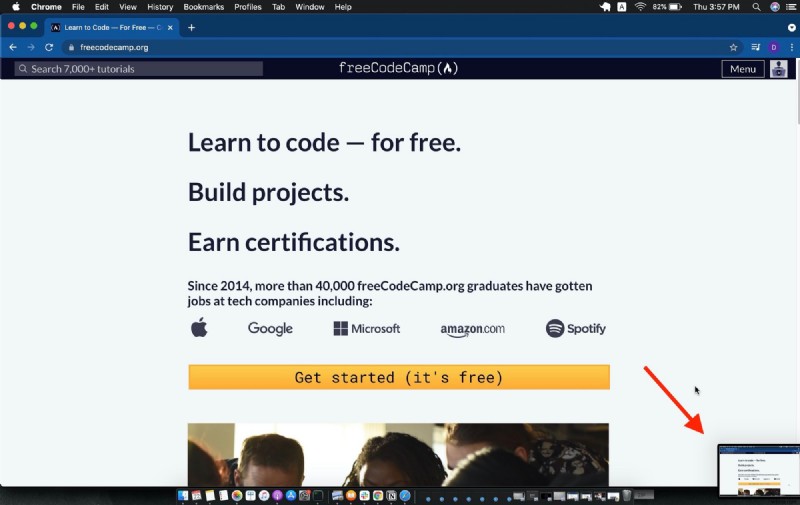The image size is (800, 505).
Task: Open Google Chrome from the Dock
Action: click(x=378, y=495)
